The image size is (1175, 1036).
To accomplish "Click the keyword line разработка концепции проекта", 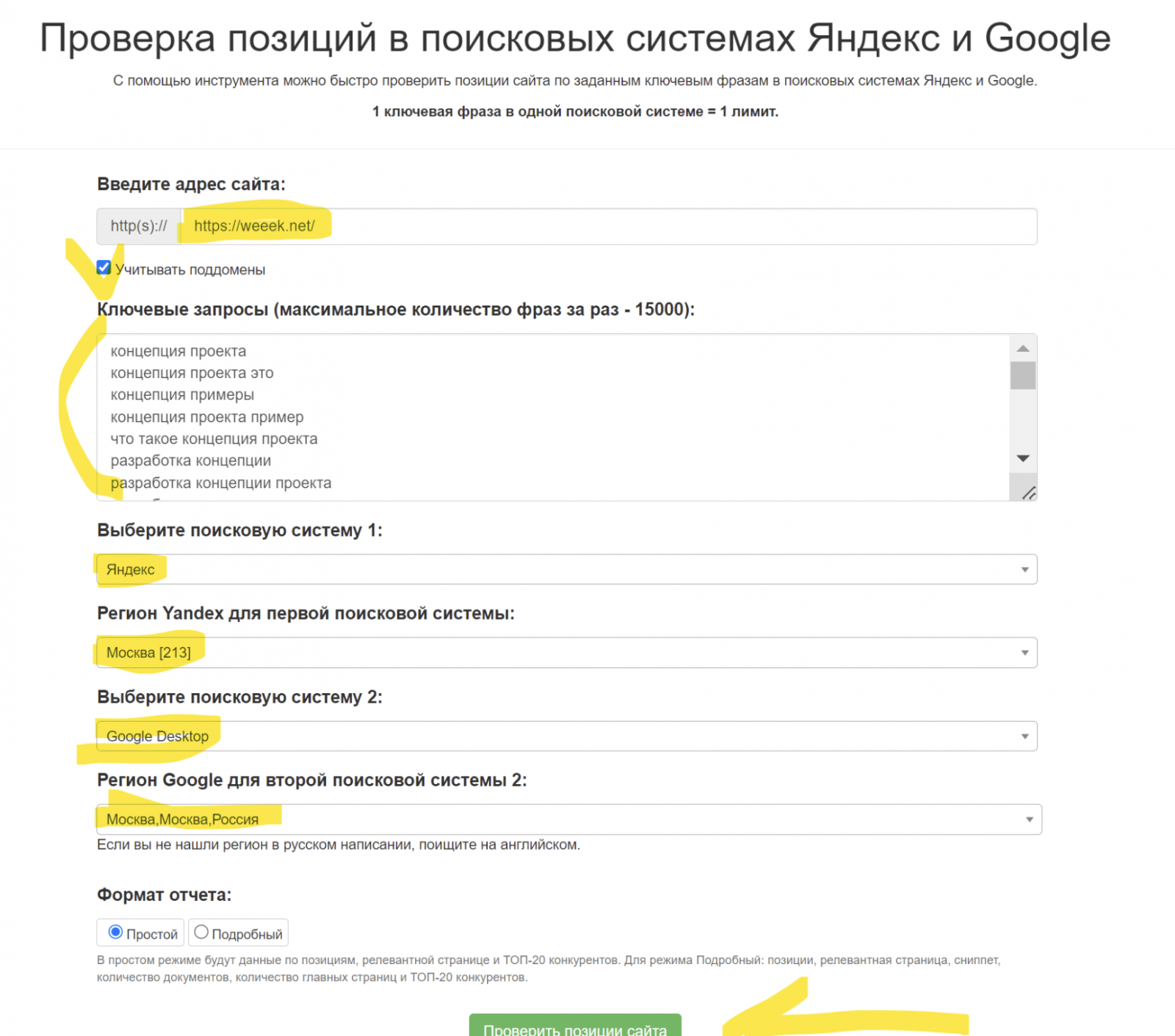I will (221, 483).
